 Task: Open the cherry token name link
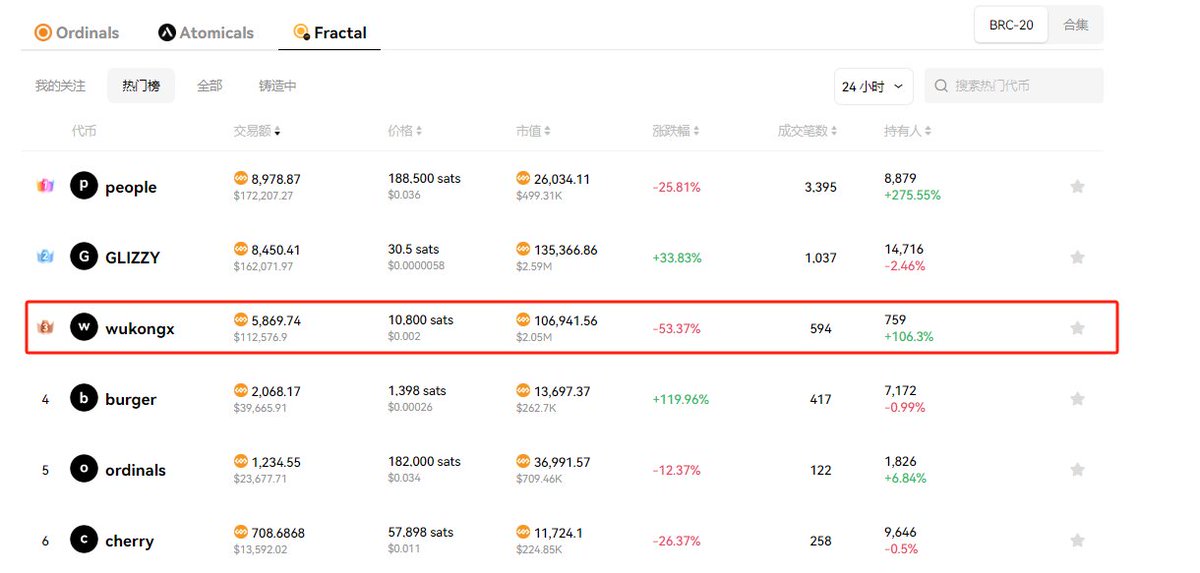click(x=130, y=541)
